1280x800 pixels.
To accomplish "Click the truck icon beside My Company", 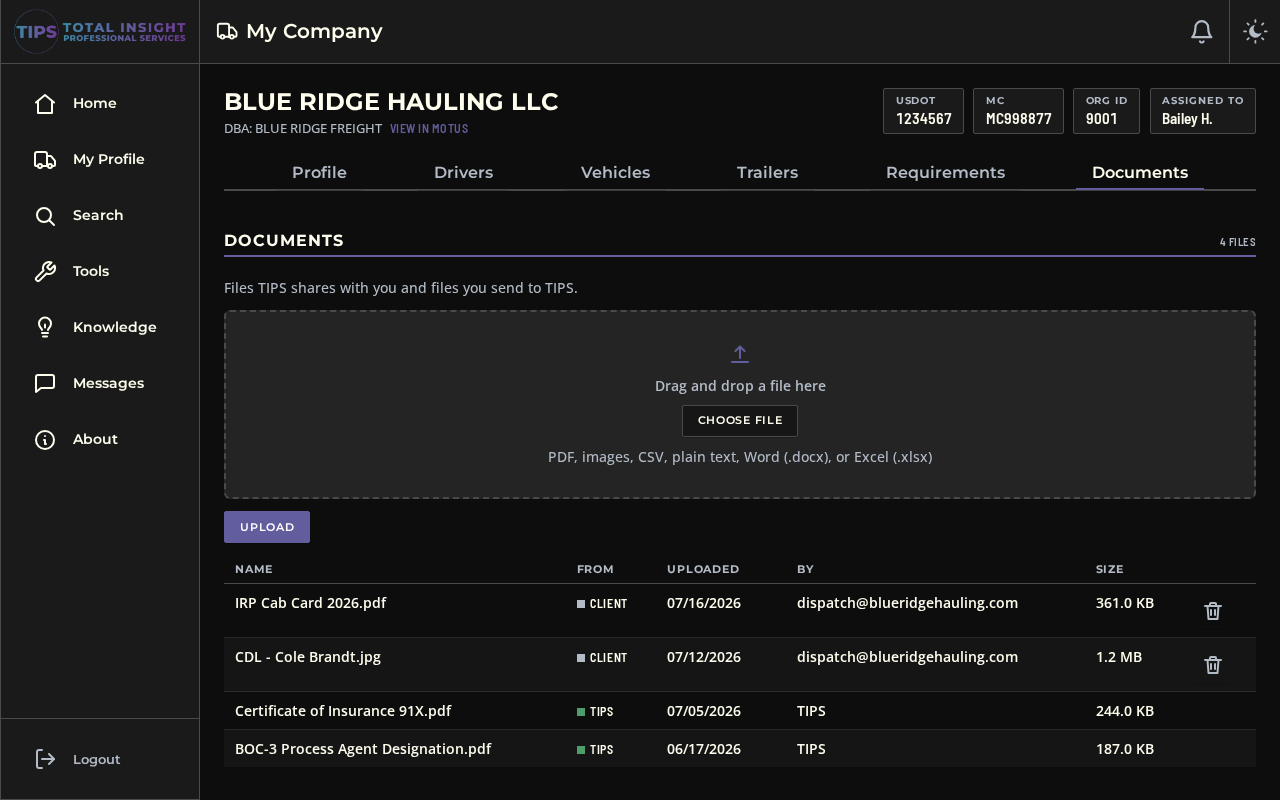I will pyautogui.click(x=227, y=32).
